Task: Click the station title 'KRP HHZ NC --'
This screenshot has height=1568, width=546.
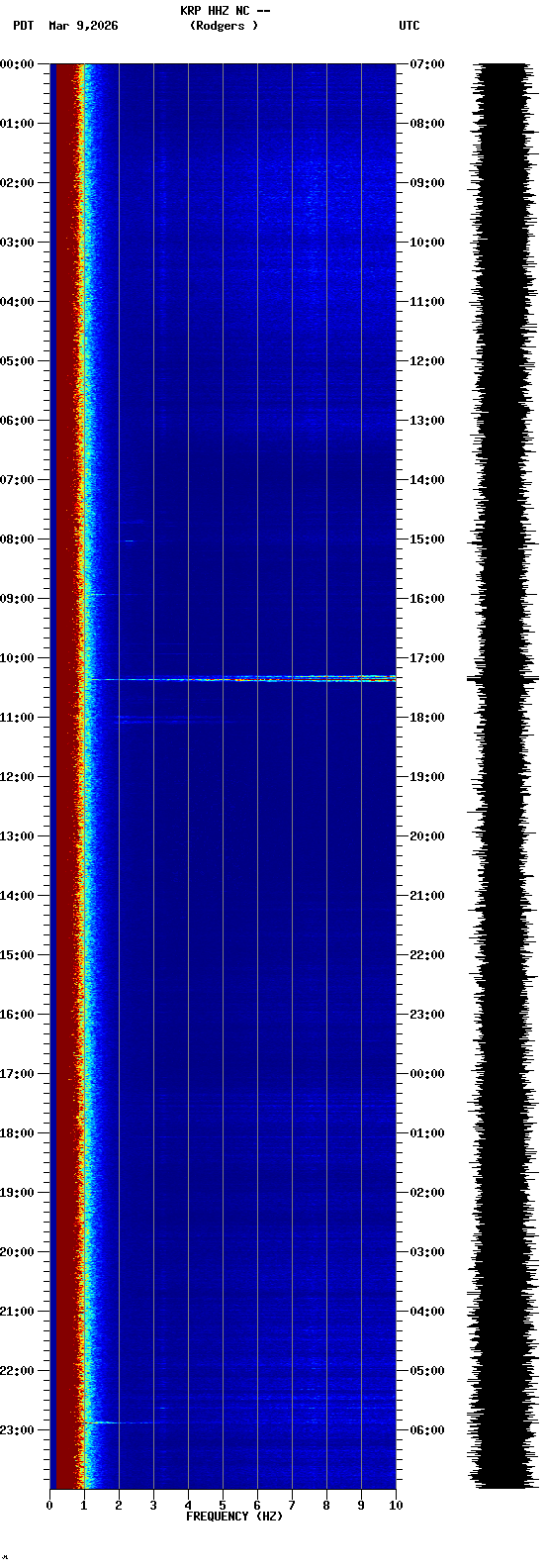Action: [226, 11]
